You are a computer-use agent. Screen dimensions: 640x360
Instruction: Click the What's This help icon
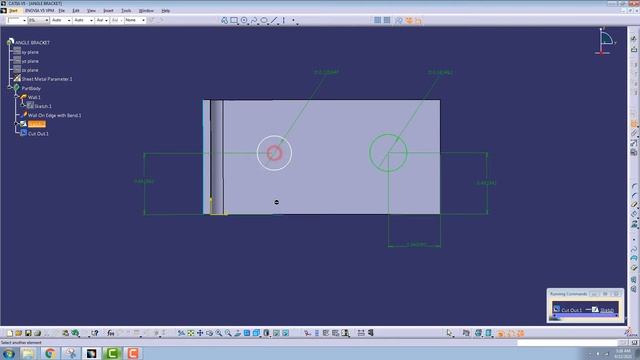coord(94,333)
